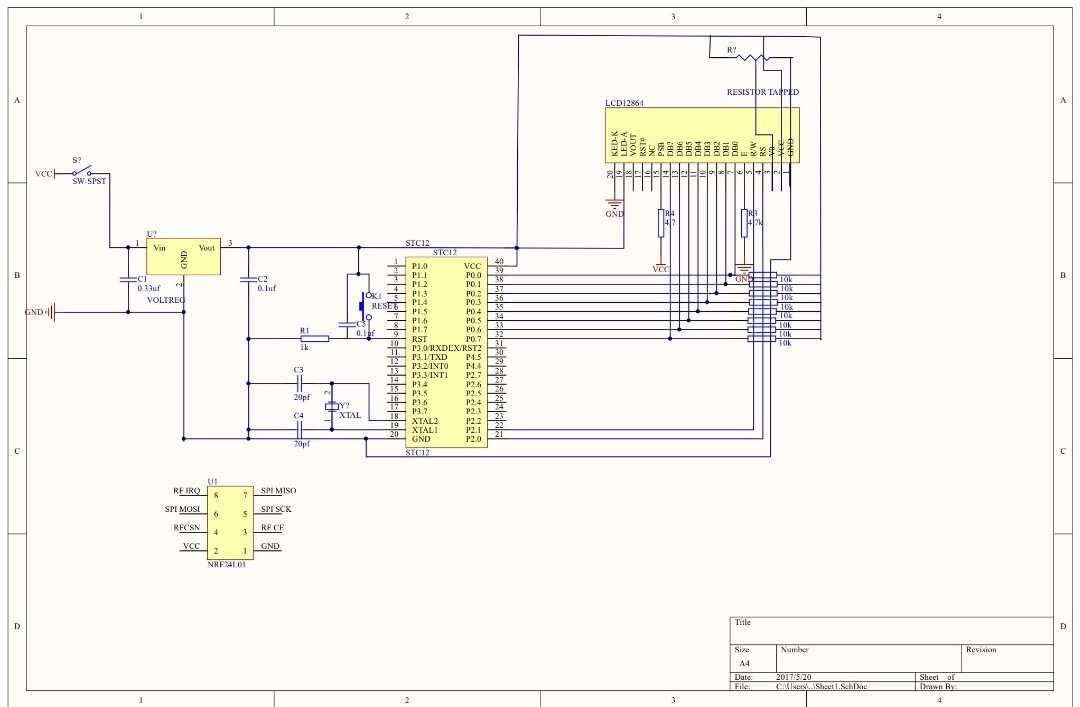Click the Title field in title block
Viewport: 1080px width, 707px height.
pos(891,631)
